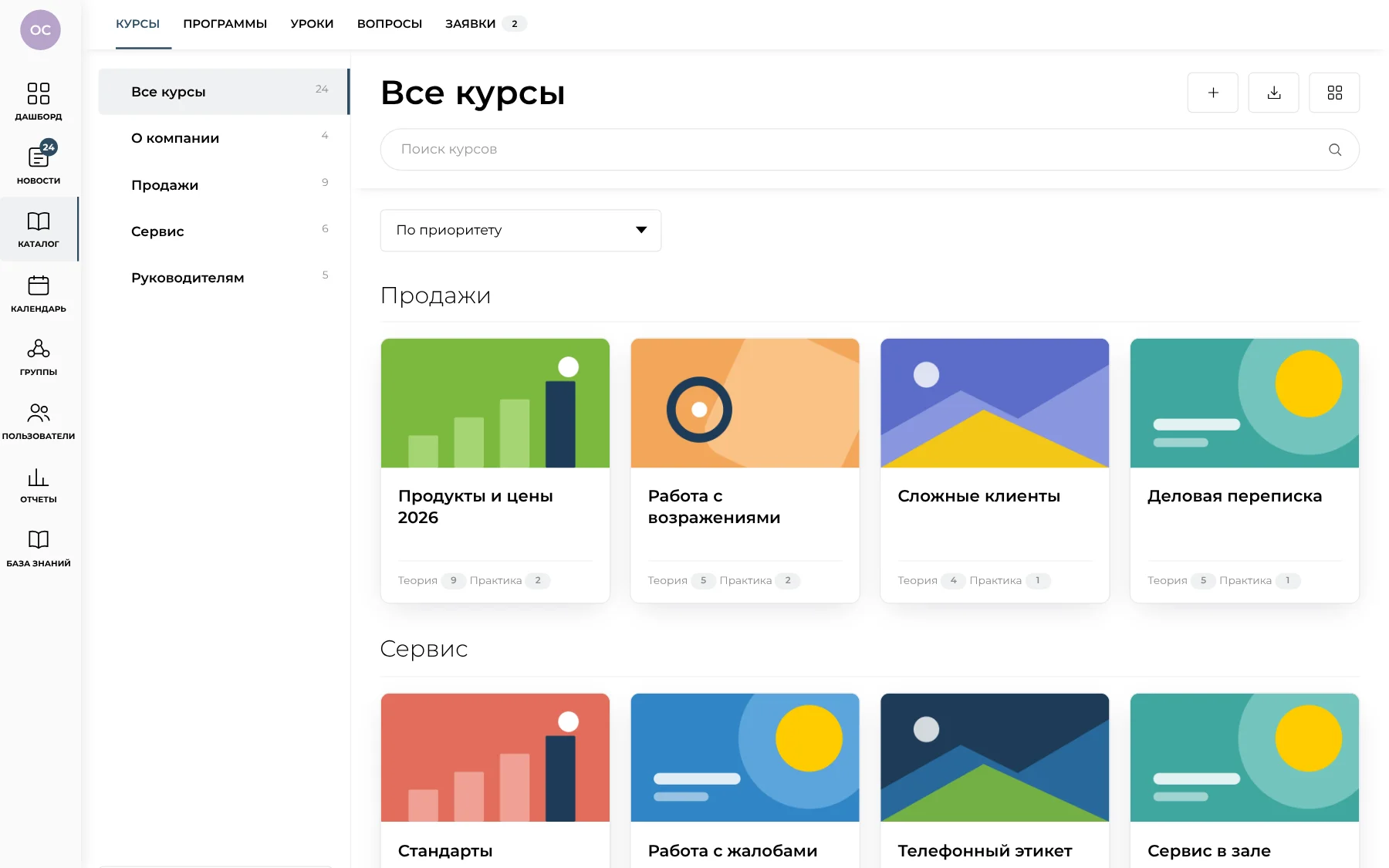Open the Работа с возражениями thumbnail
This screenshot has height=868, width=1389.
tap(745, 403)
